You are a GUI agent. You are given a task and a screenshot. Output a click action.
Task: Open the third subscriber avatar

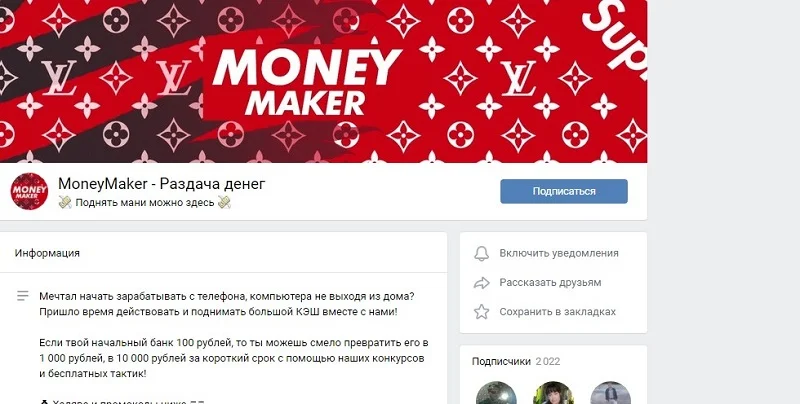(x=610, y=393)
